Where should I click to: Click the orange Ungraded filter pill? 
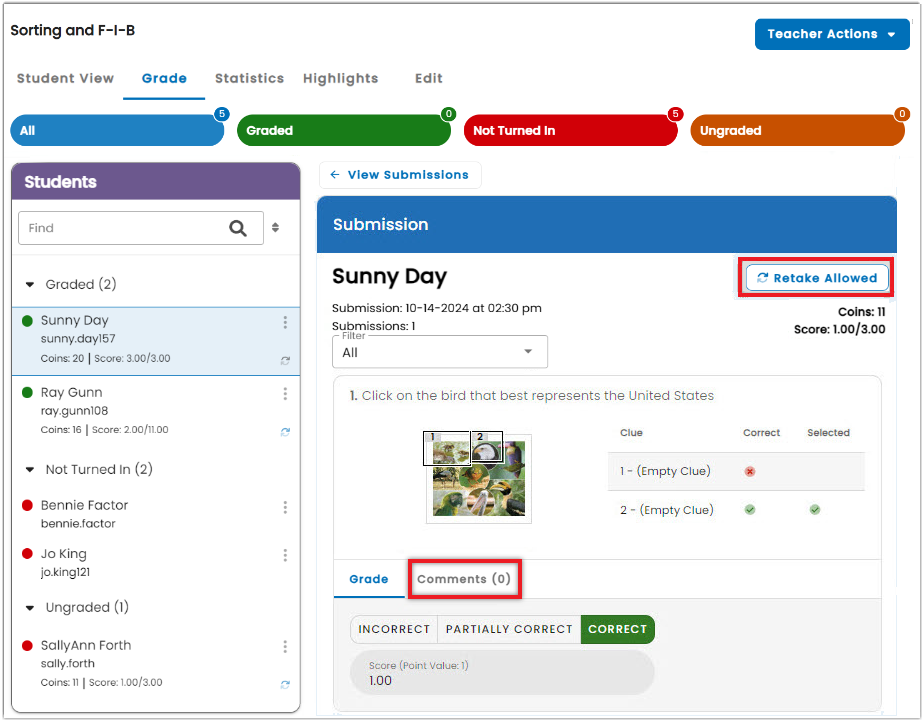tap(797, 130)
